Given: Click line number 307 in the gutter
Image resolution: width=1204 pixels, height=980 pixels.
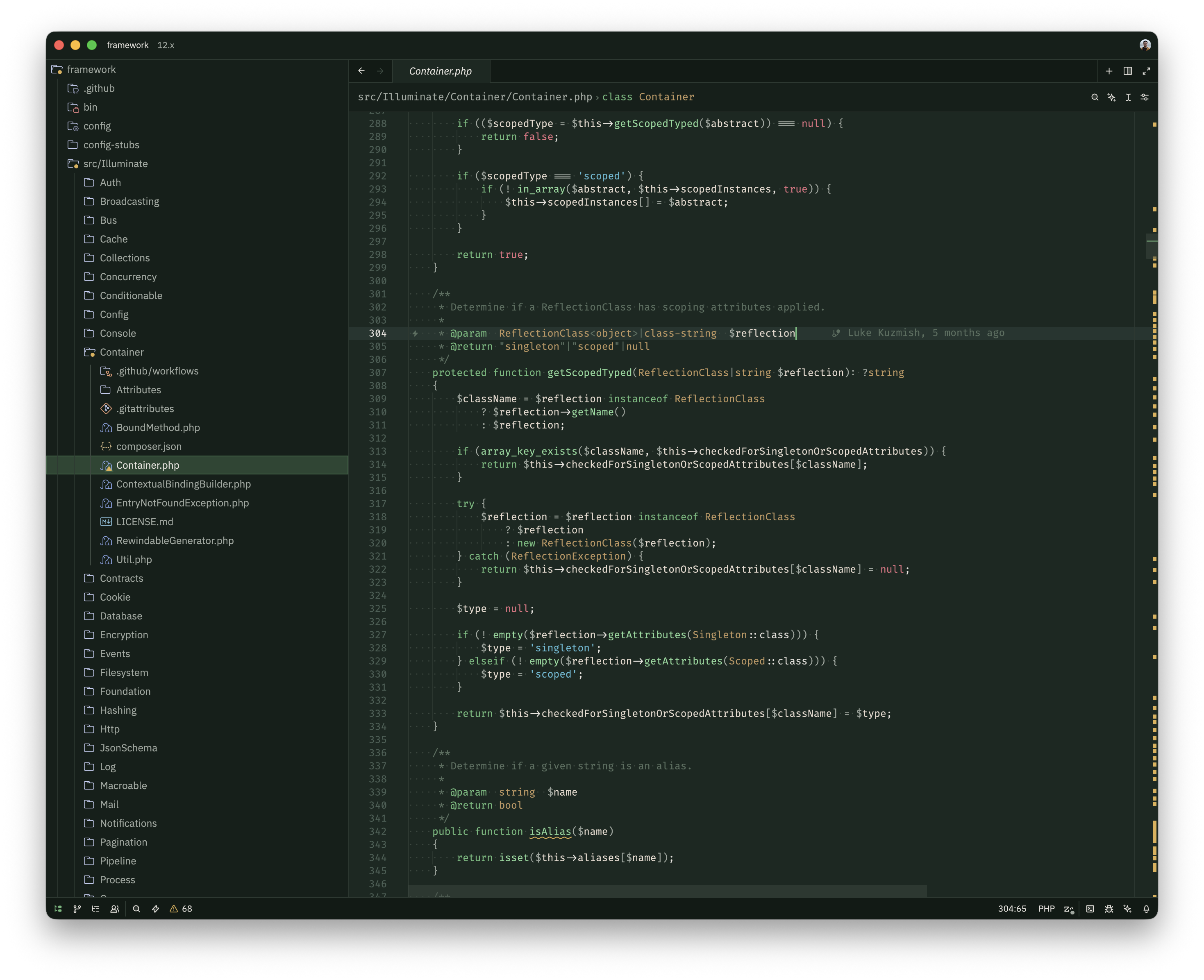Looking at the screenshot, I should pyautogui.click(x=378, y=372).
